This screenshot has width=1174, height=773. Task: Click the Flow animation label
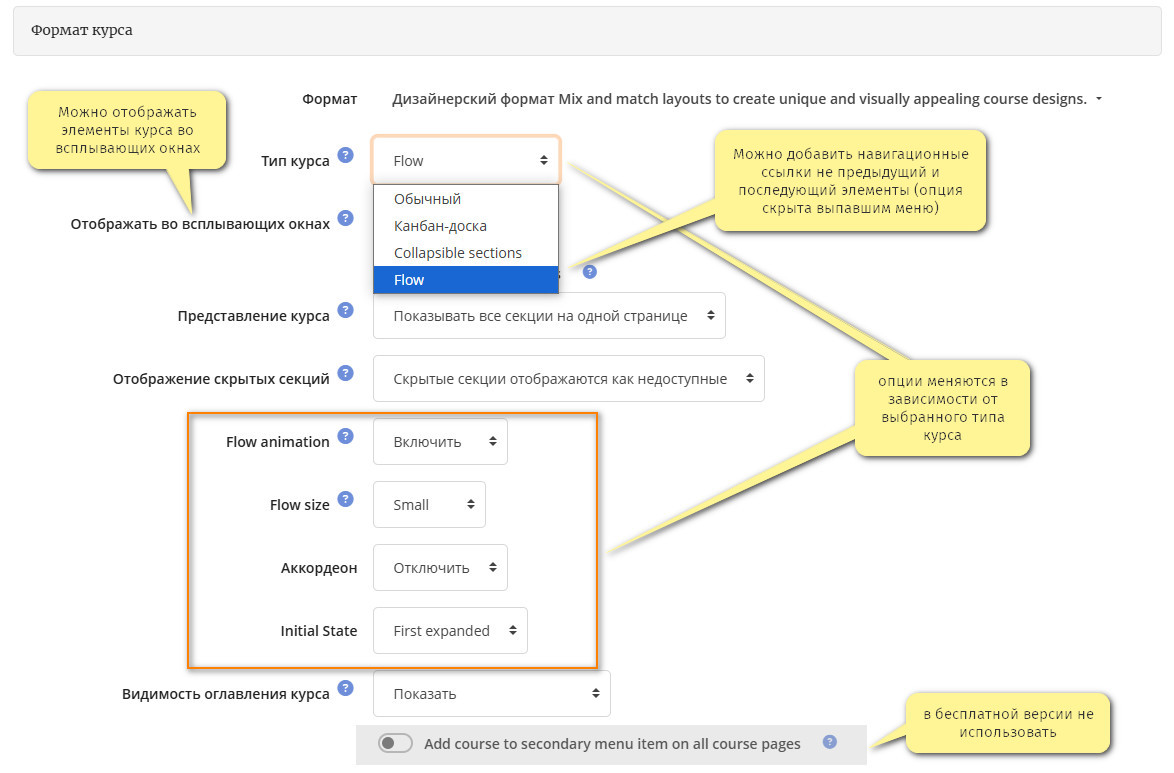coord(278,442)
